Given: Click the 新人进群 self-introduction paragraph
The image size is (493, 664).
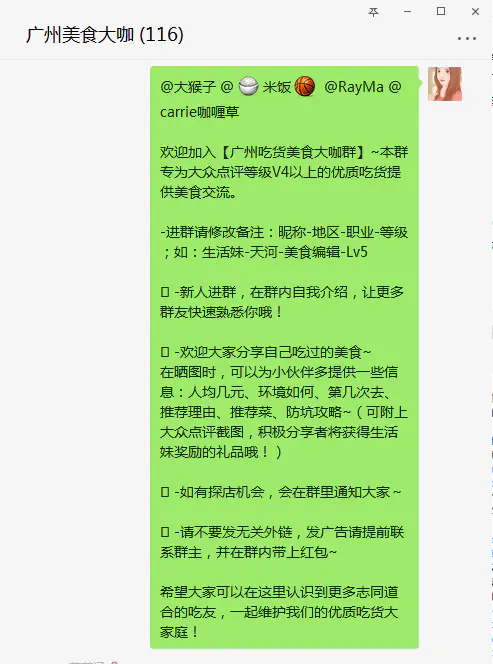Looking at the screenshot, I should coord(283,302).
